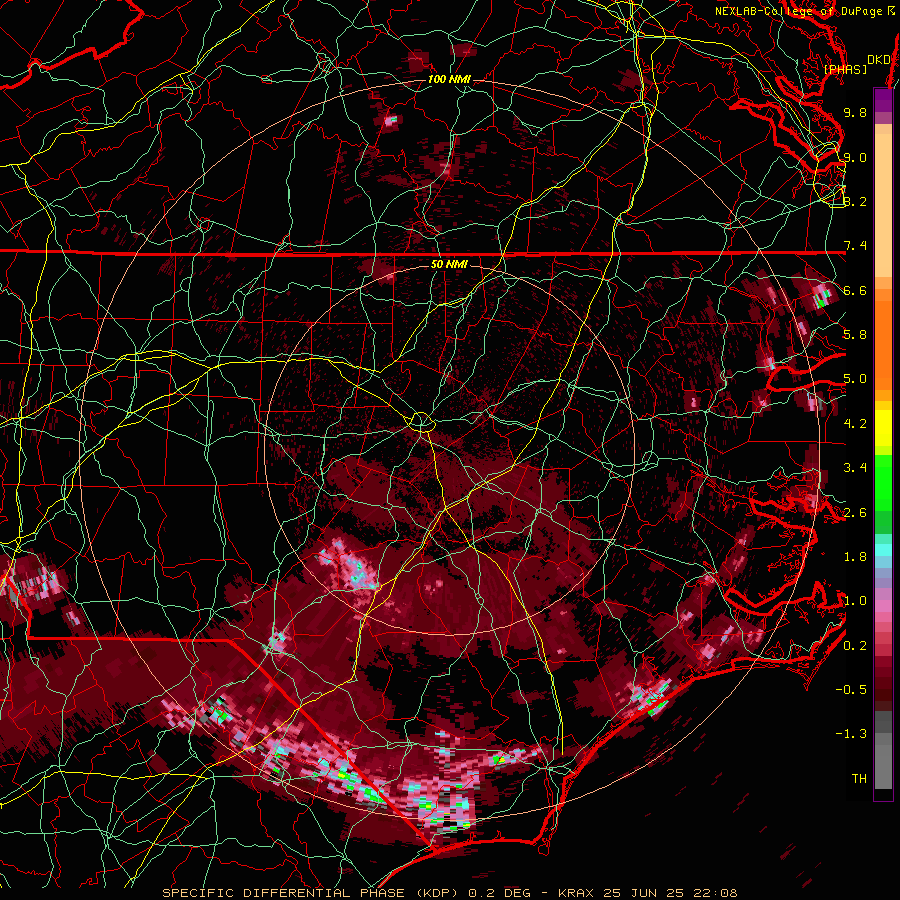
Task: Click the 1.8 legend value
Action: (x=855, y=557)
